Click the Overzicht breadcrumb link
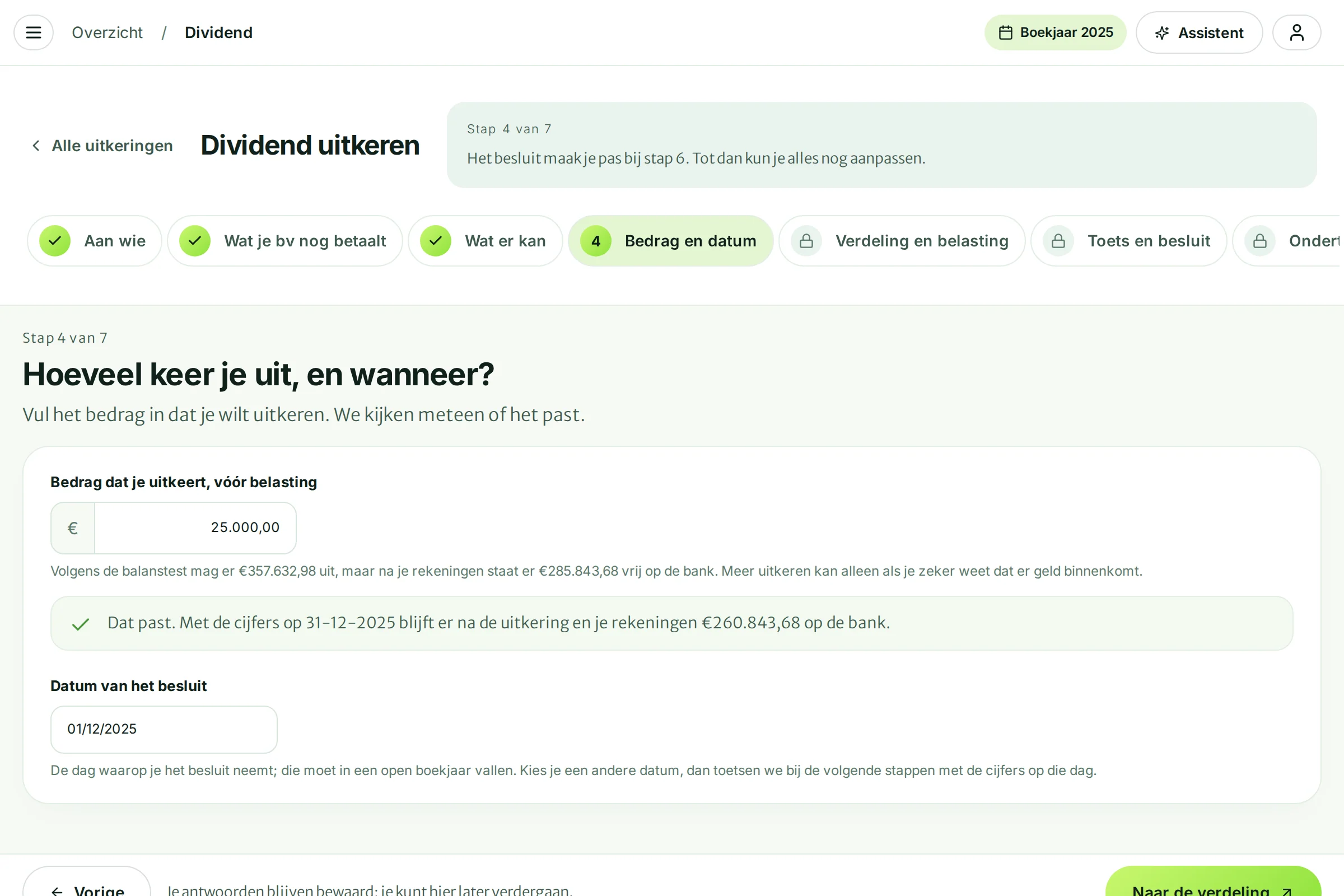The height and width of the screenshot is (896, 1344). 107,32
